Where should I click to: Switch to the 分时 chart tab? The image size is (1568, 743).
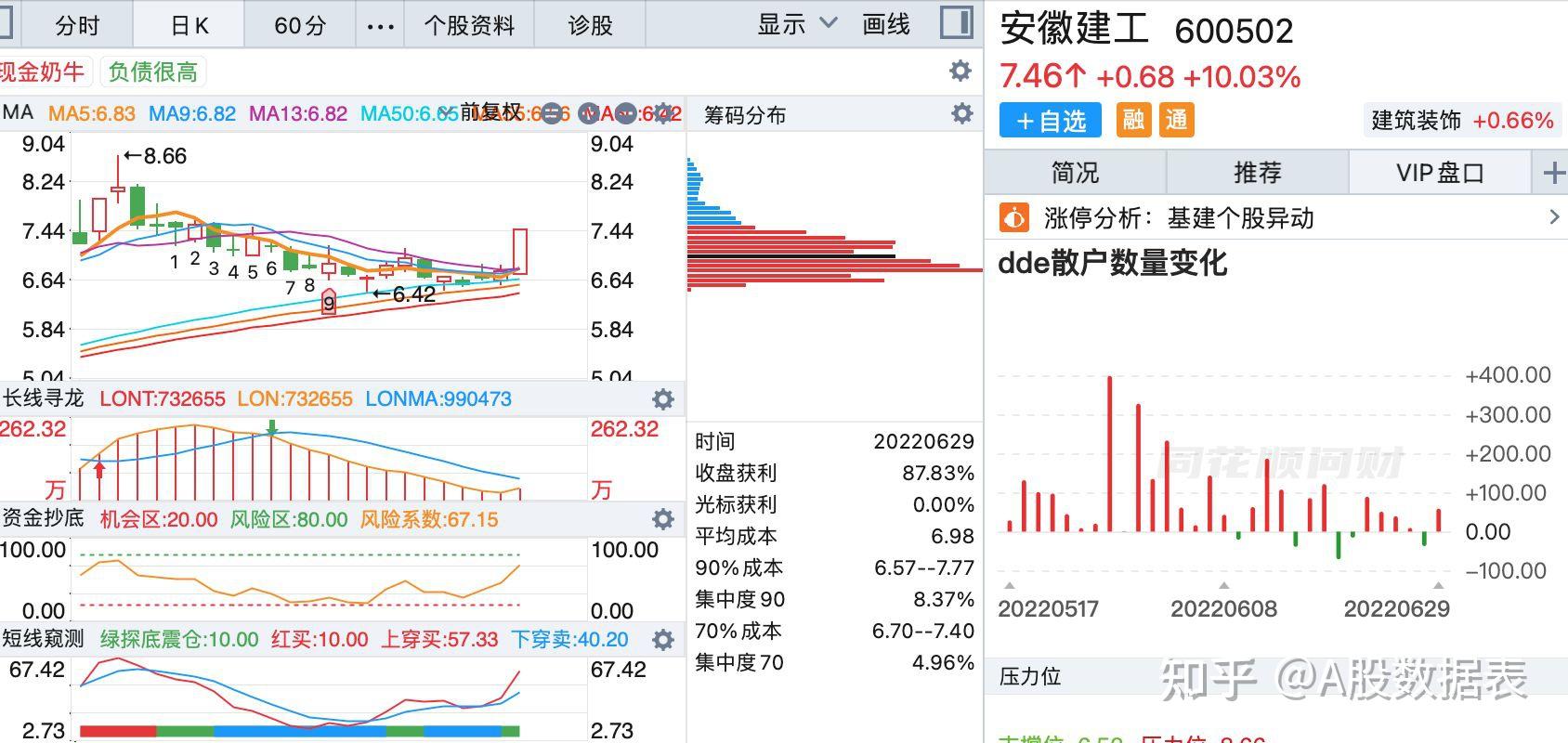[76, 25]
